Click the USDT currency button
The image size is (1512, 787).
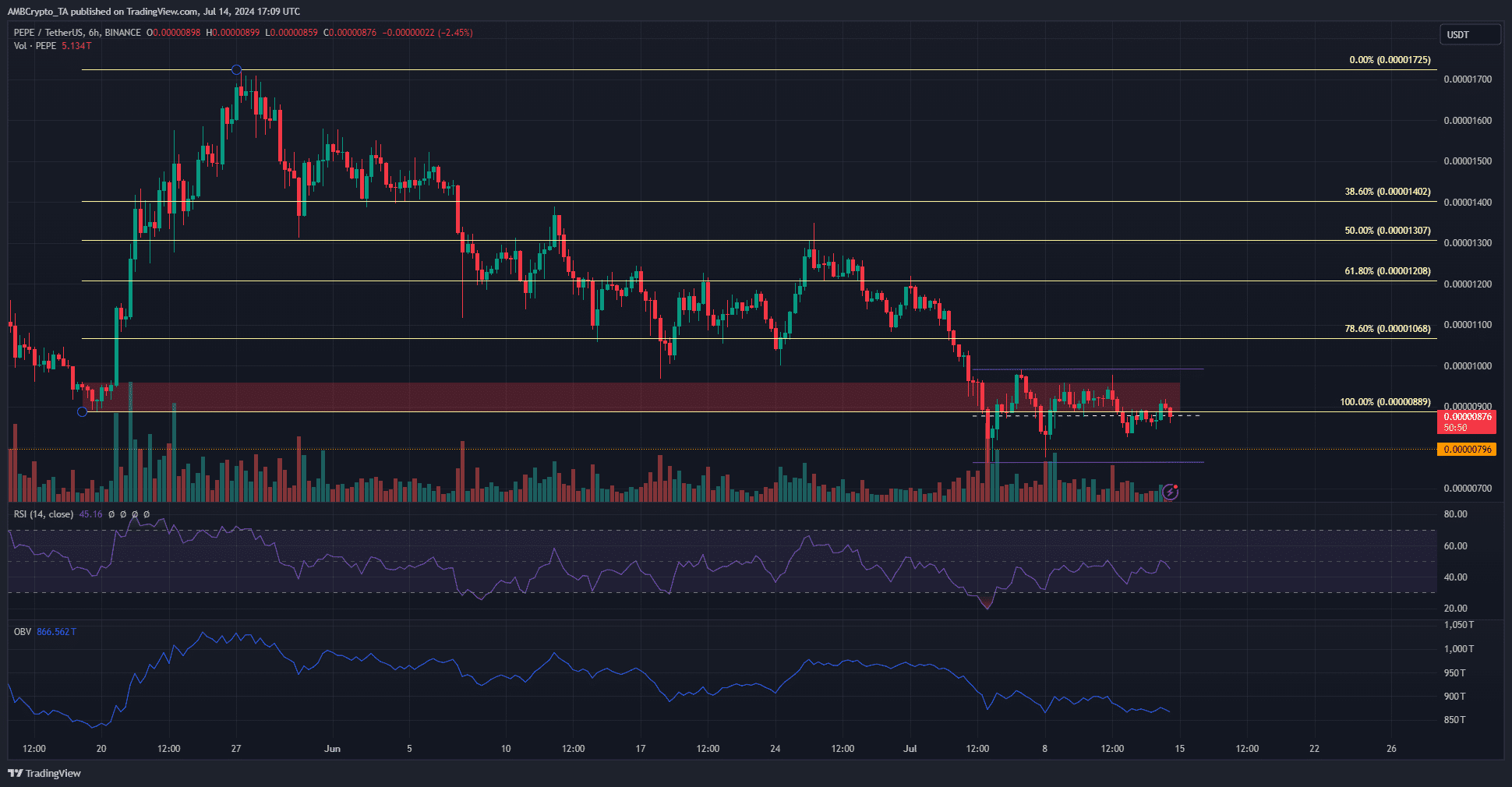click(1469, 34)
